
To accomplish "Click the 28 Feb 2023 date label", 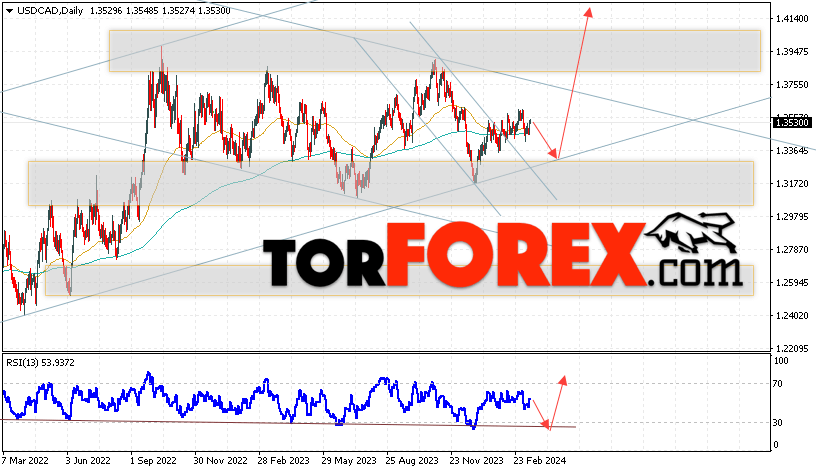I will tap(284, 461).
